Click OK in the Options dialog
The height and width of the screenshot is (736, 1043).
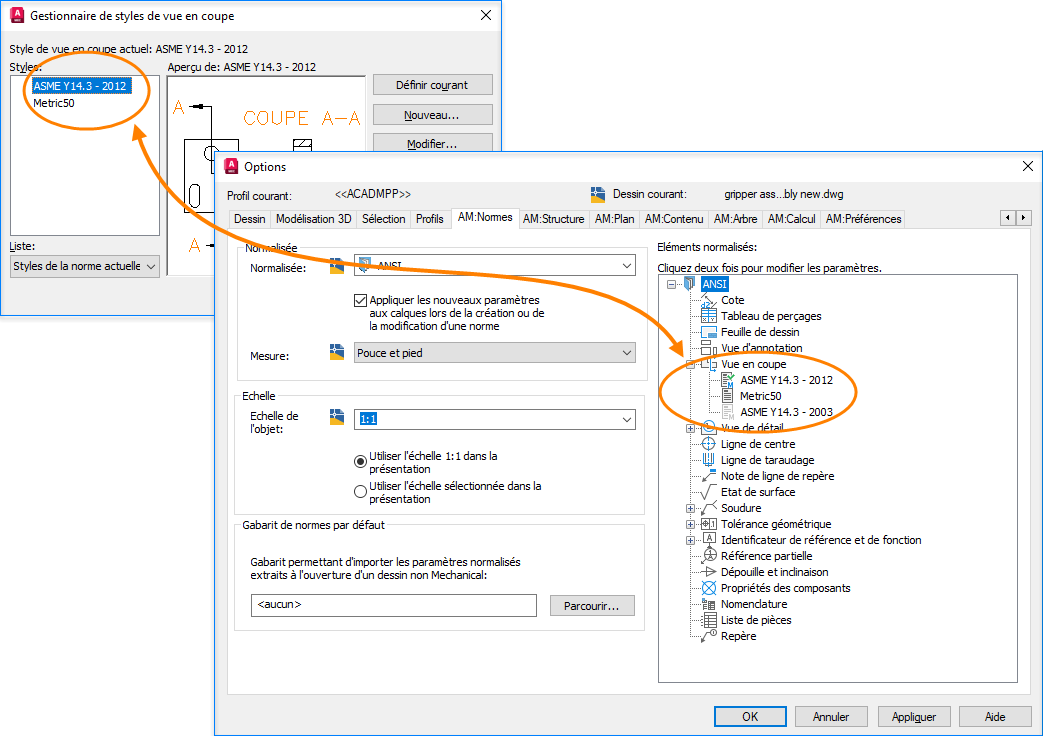click(750, 717)
